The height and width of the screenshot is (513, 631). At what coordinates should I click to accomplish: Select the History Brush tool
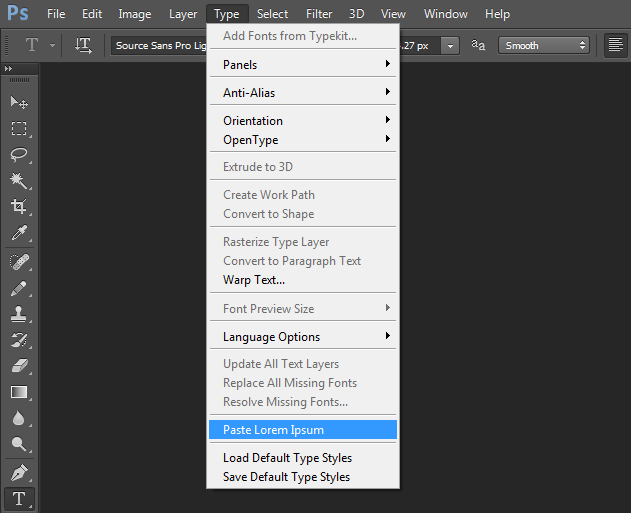pyautogui.click(x=19, y=340)
